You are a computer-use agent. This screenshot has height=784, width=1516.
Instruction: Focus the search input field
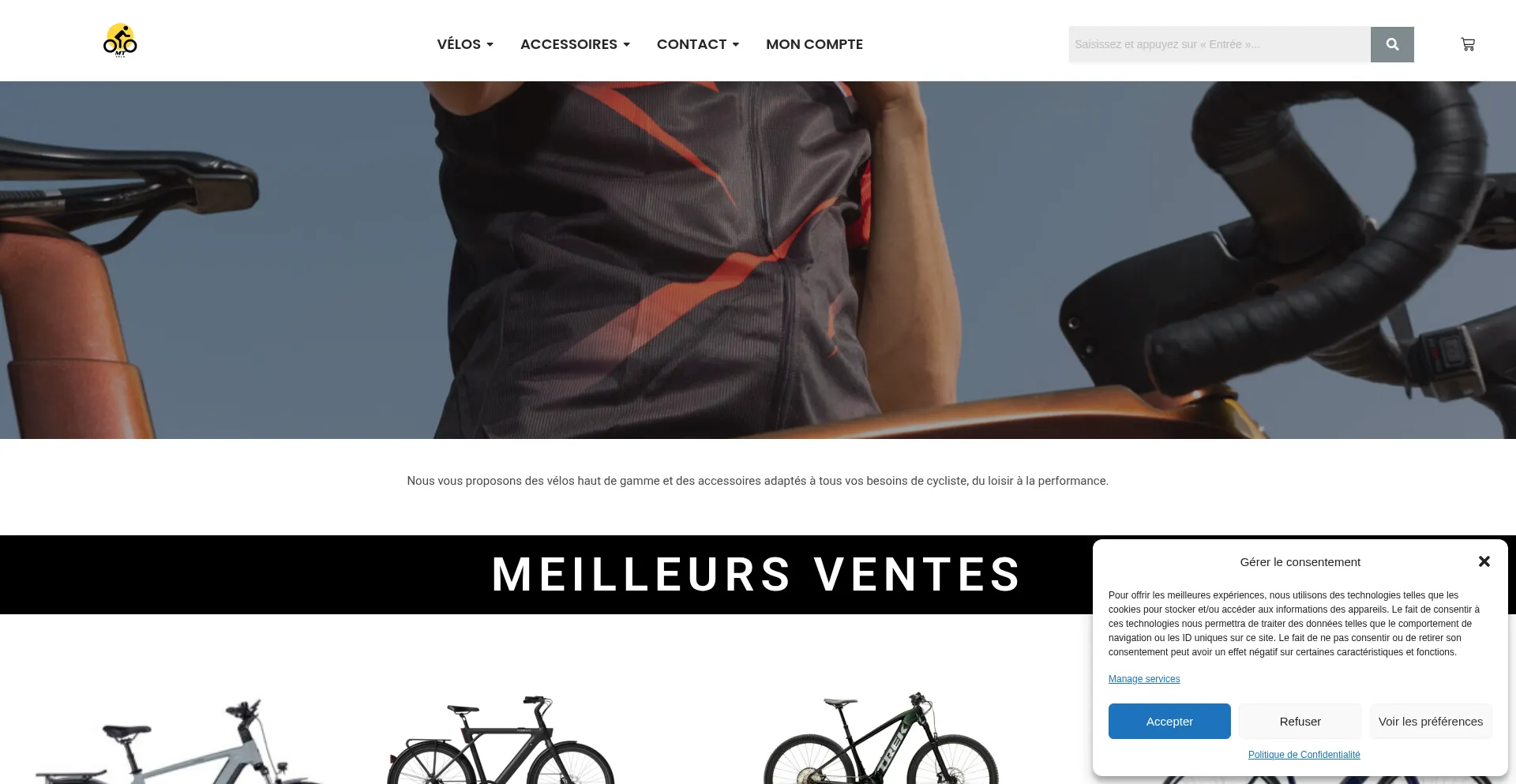pos(1219,44)
